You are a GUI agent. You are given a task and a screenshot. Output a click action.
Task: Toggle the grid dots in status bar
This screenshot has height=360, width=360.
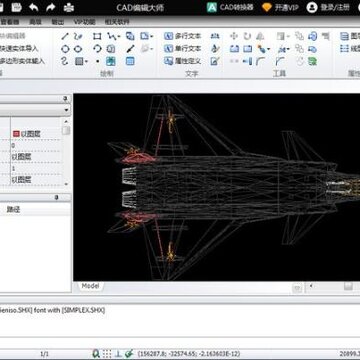click(107, 354)
